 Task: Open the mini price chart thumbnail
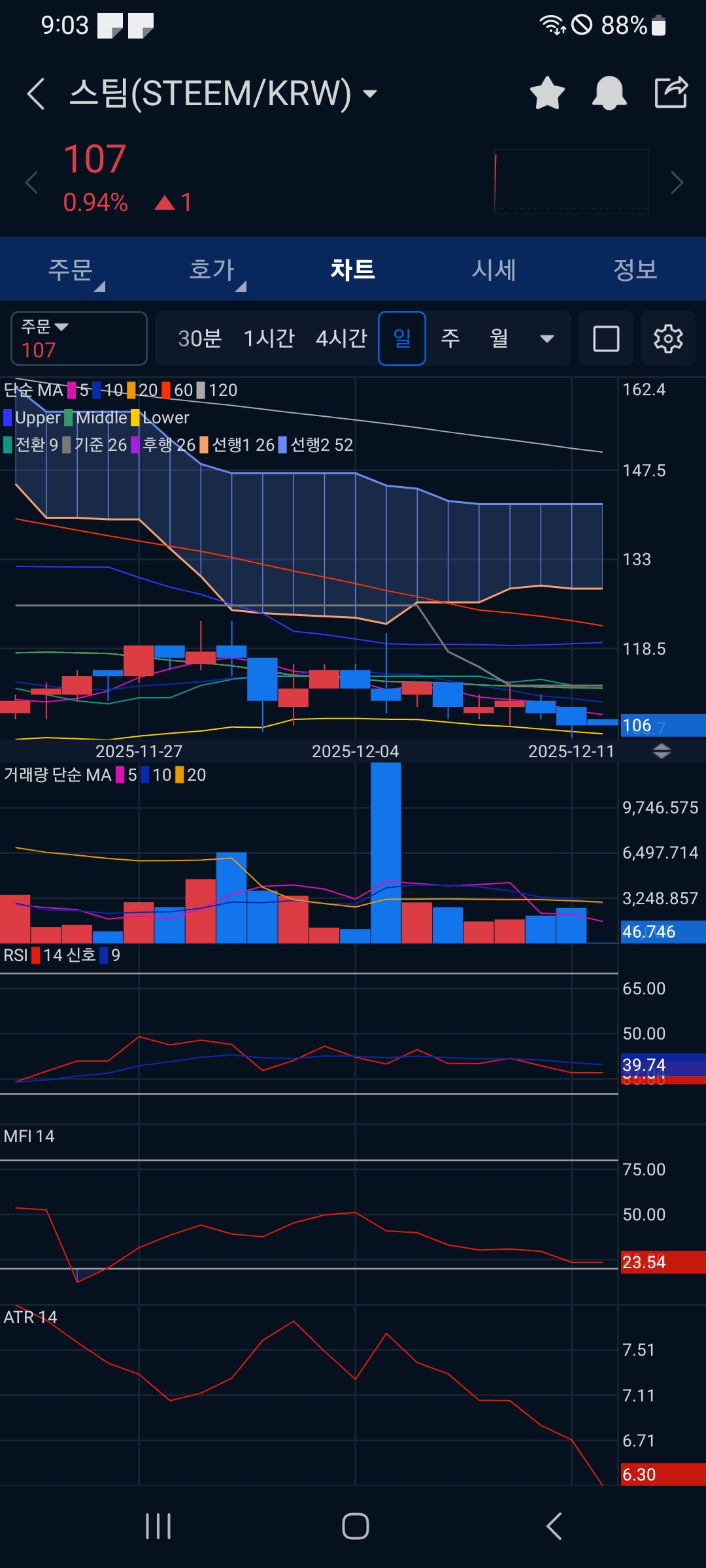571,182
